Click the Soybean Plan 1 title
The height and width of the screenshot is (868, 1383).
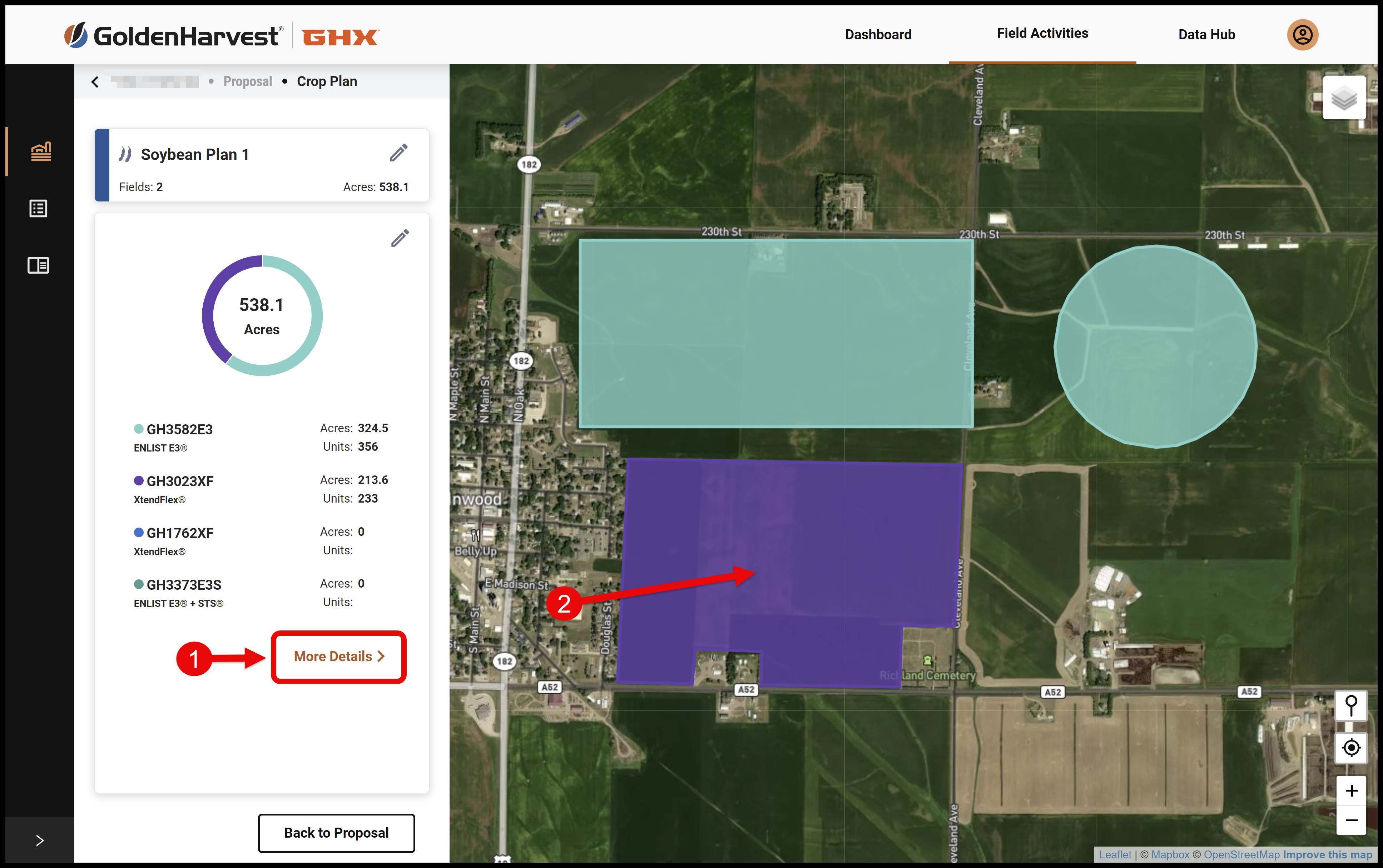(x=195, y=154)
